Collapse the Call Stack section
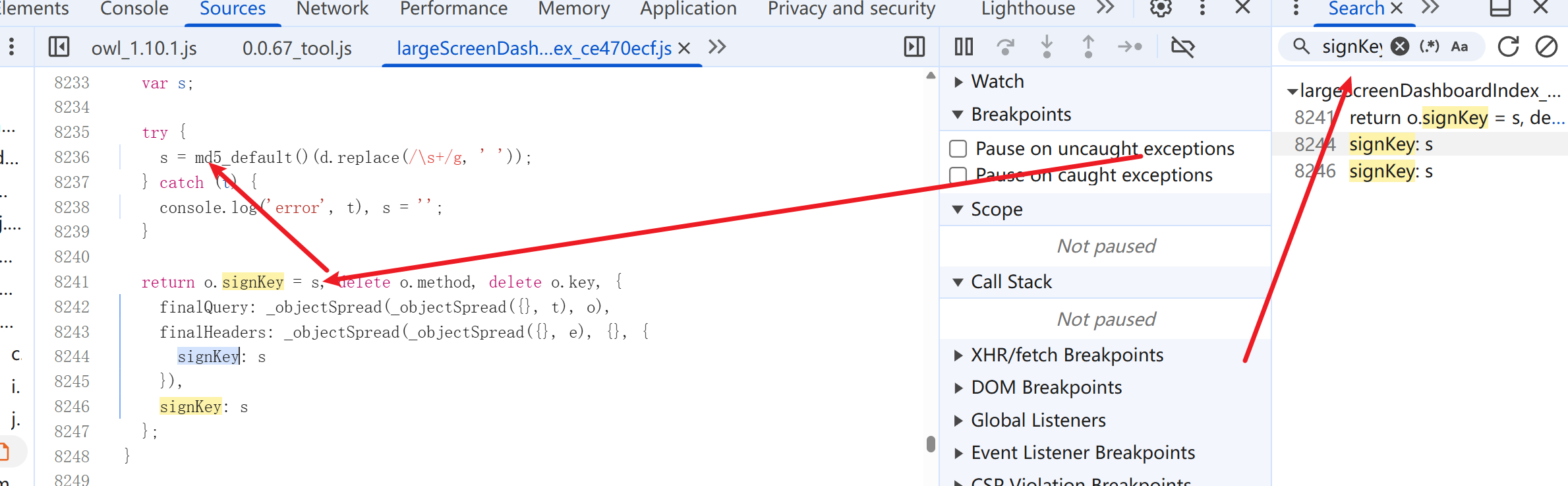The width and height of the screenshot is (1568, 486). click(958, 282)
